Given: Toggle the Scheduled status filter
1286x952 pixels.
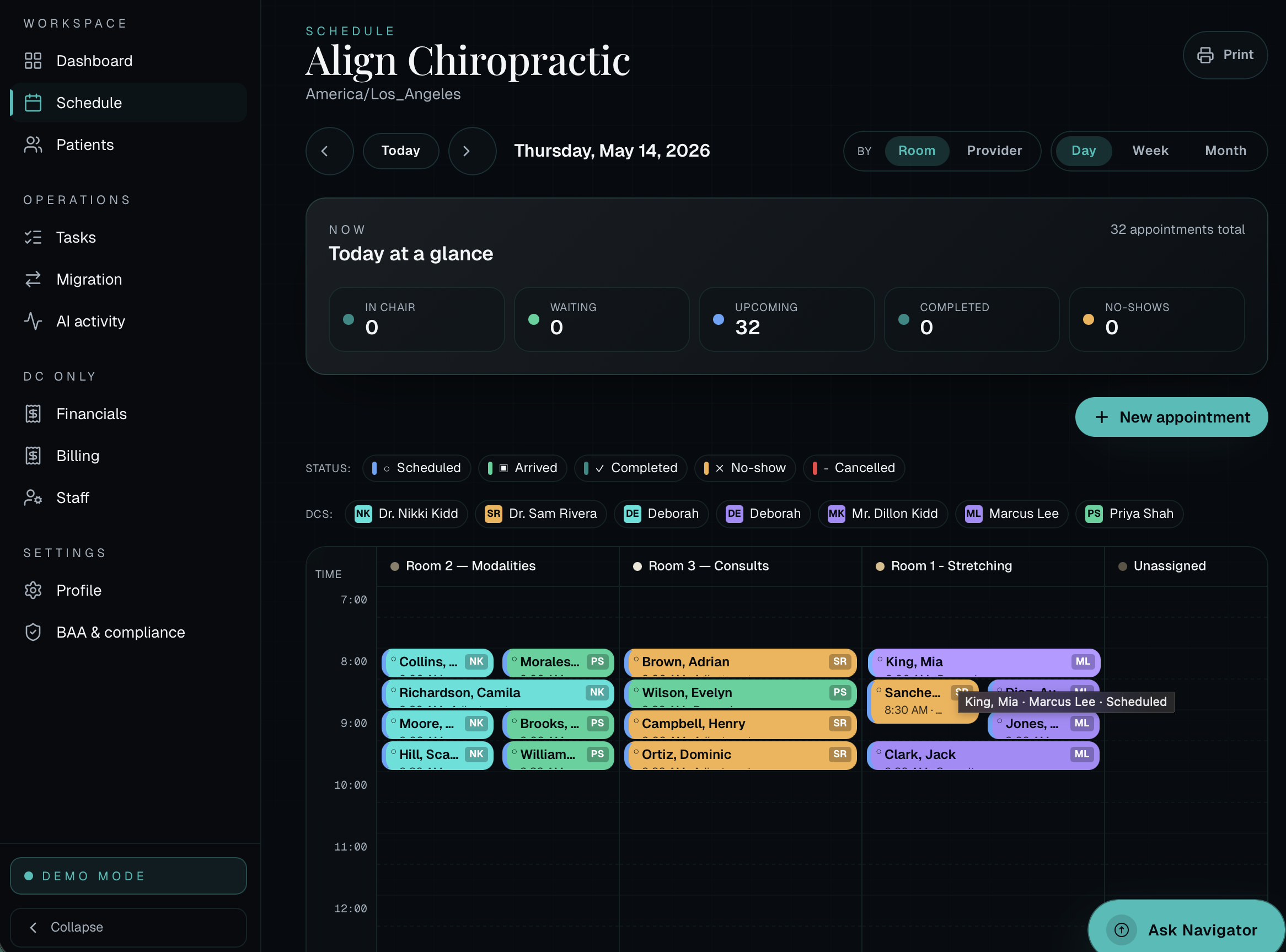Looking at the screenshot, I should (416, 468).
